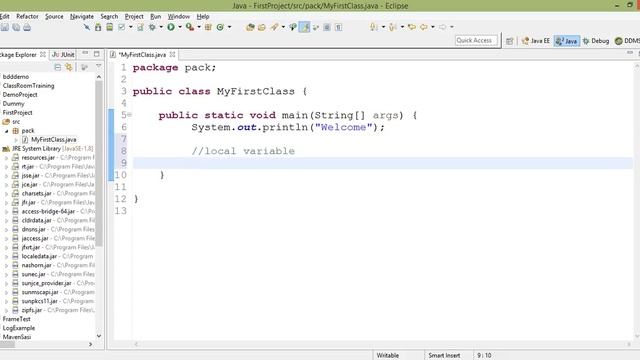Screen dimensions: 640x360
Task: Click the New Java Package icon
Action: coord(208,27)
